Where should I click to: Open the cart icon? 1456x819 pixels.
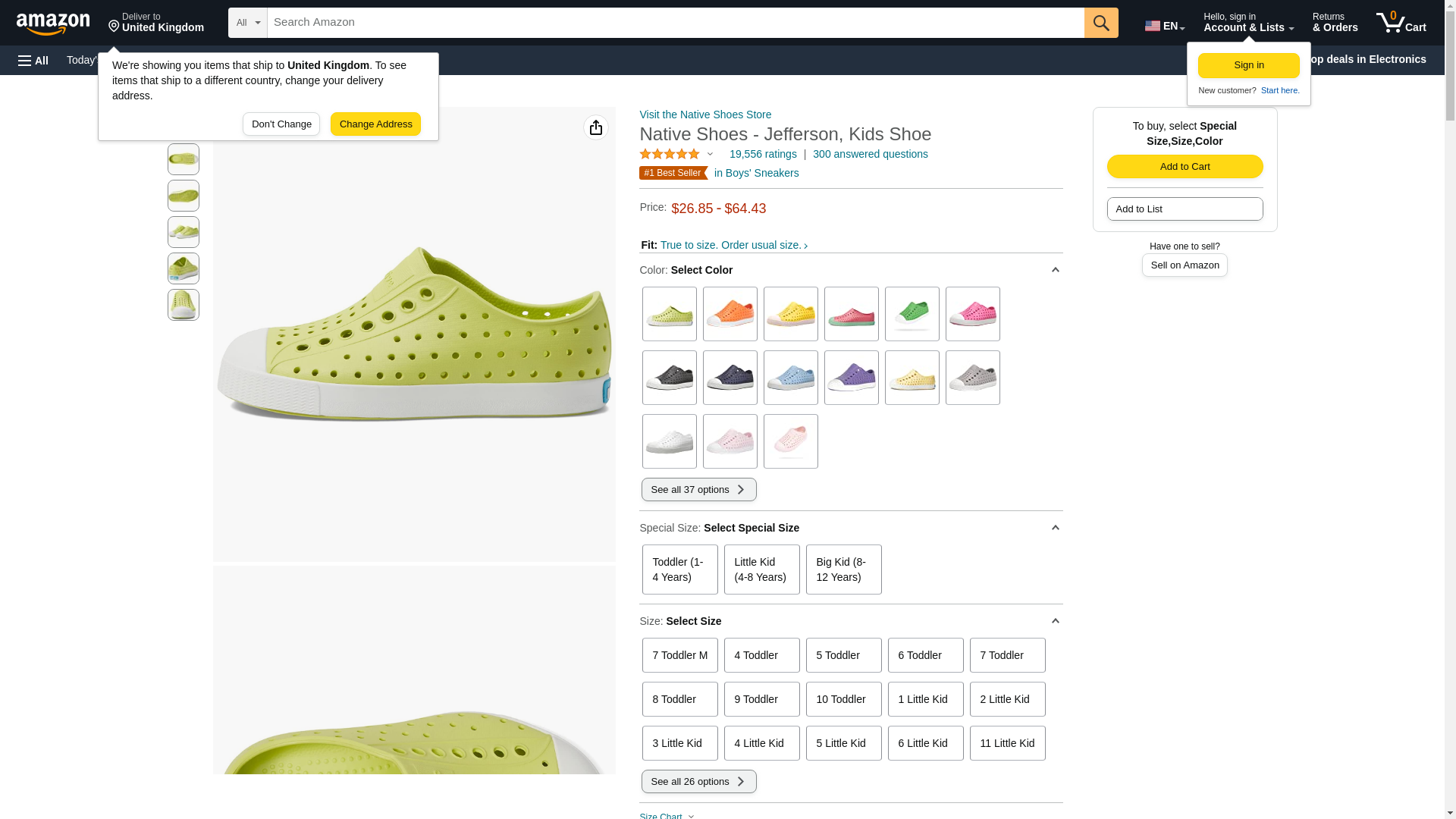point(1401,23)
